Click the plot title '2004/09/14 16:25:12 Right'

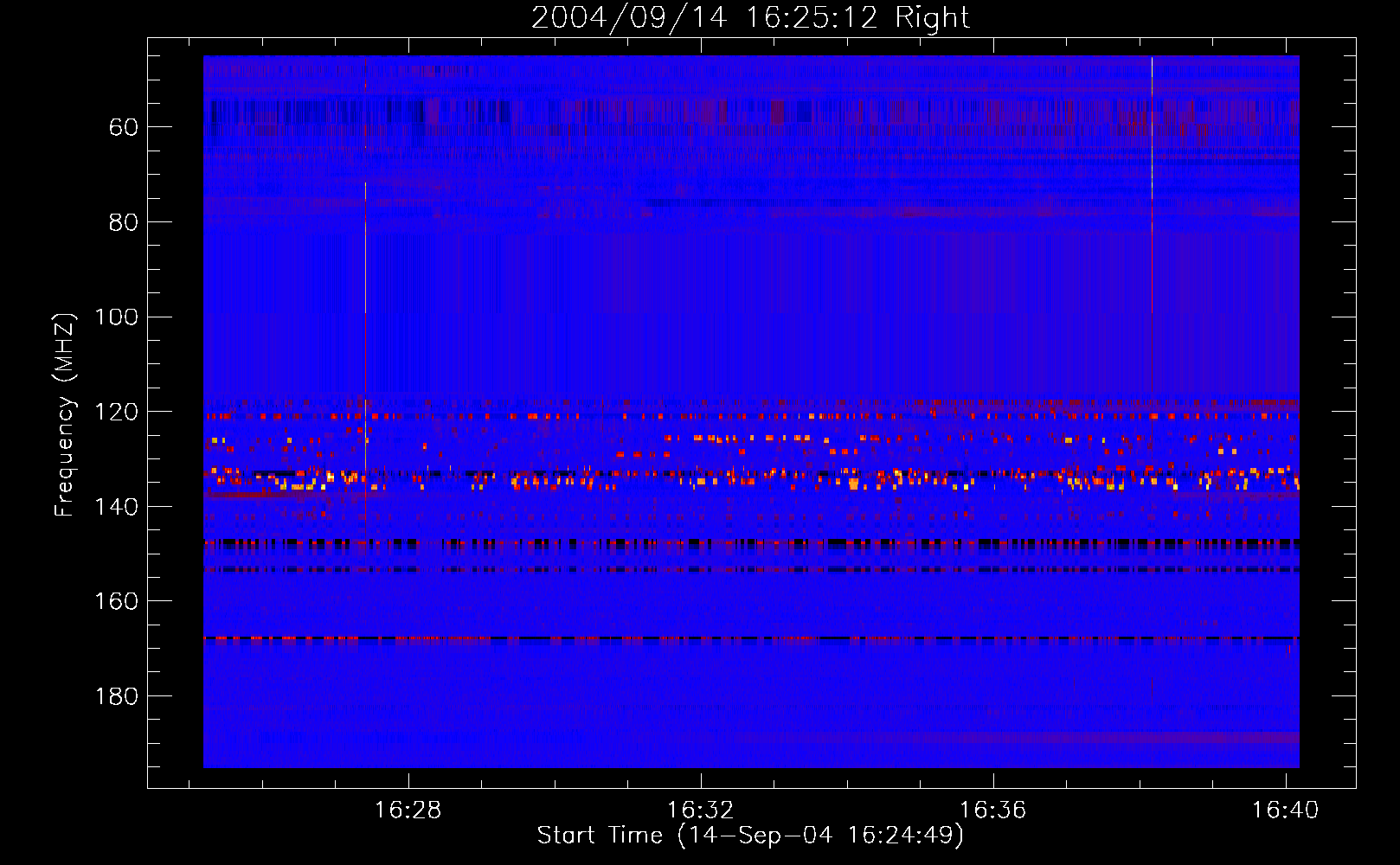pos(750,17)
